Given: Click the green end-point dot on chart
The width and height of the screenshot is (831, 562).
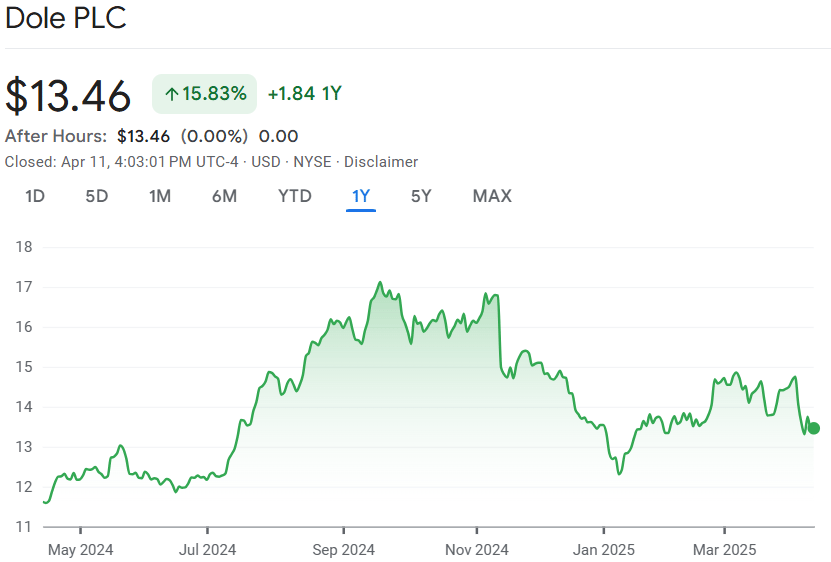Looking at the screenshot, I should click(814, 428).
